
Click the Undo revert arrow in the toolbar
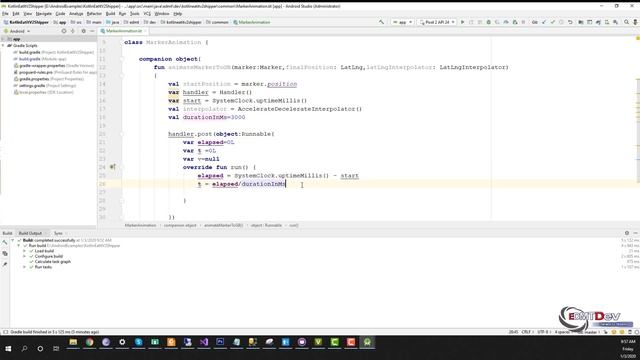[570, 22]
